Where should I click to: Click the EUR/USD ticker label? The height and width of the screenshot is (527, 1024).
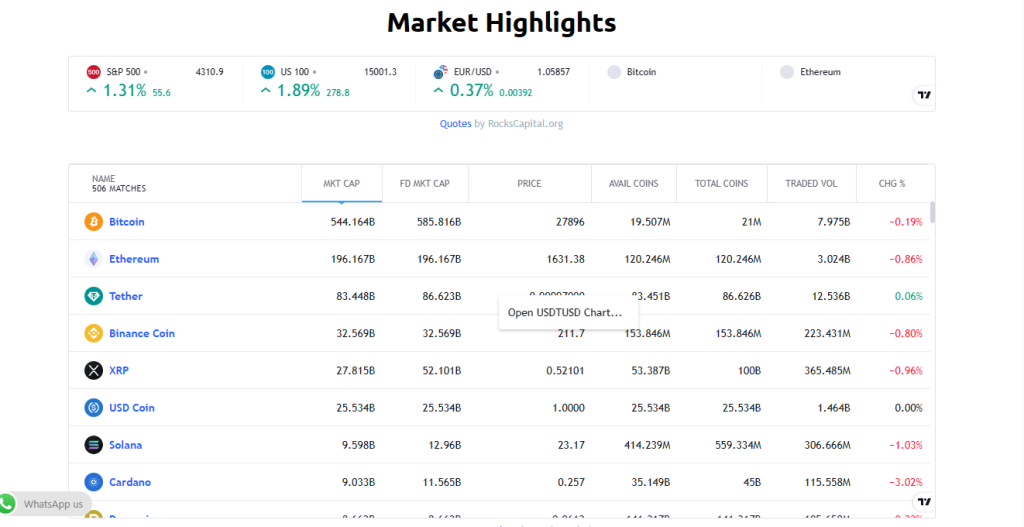[x=473, y=72]
